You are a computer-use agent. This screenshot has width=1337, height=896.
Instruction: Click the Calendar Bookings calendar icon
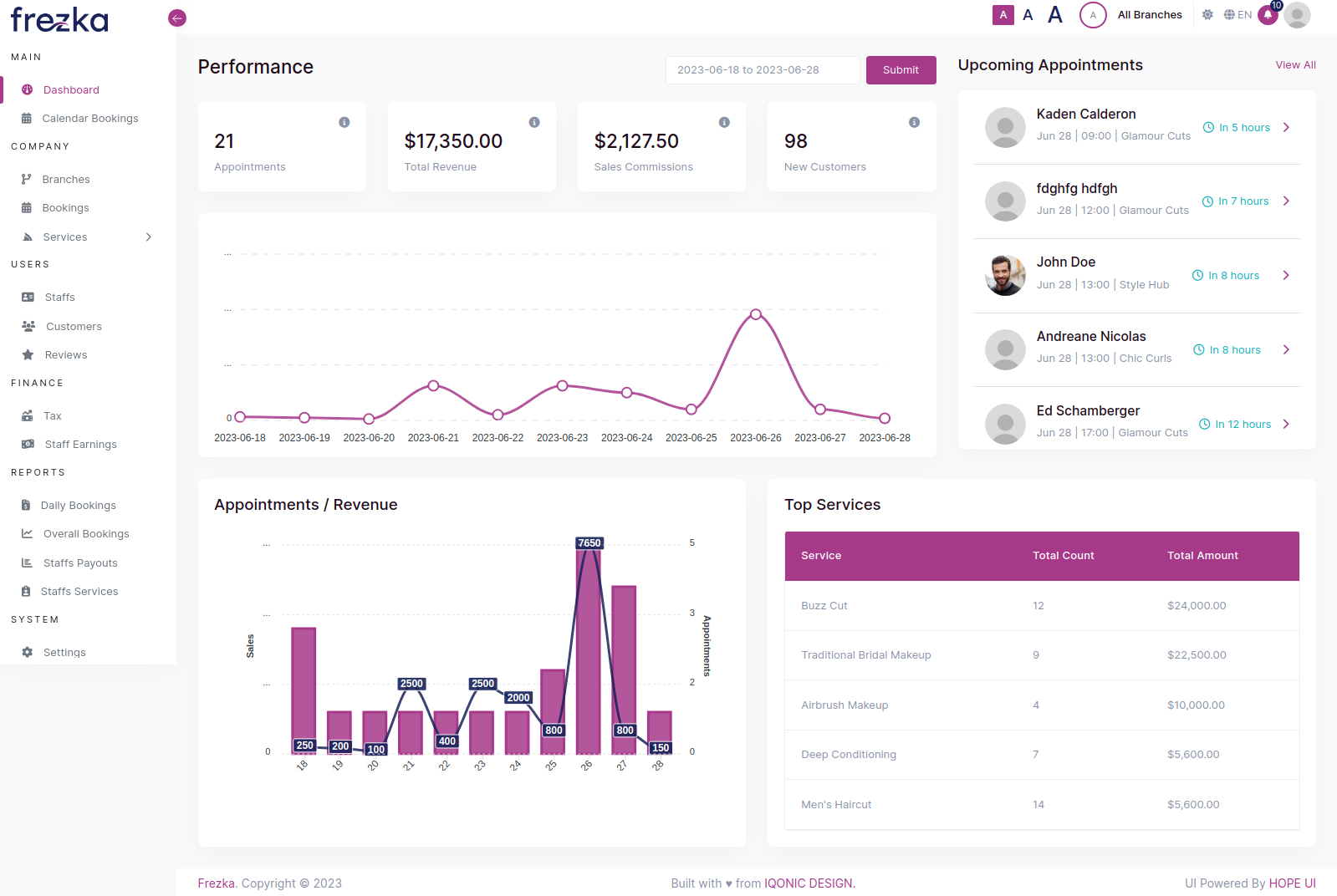pos(27,118)
